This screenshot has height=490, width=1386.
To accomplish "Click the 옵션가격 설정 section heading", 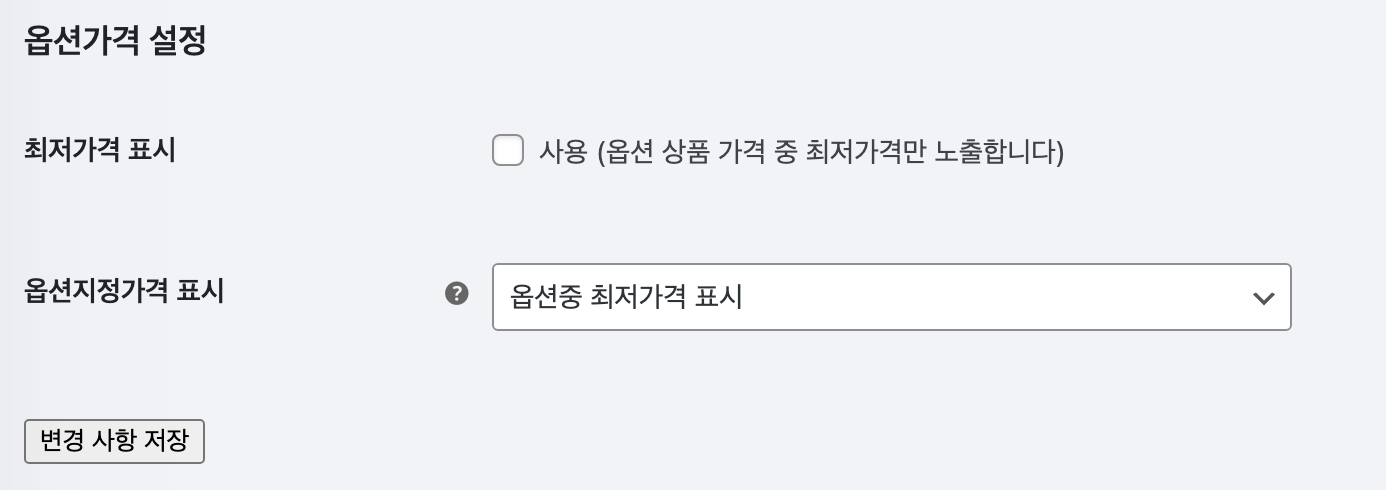I will click(114, 42).
